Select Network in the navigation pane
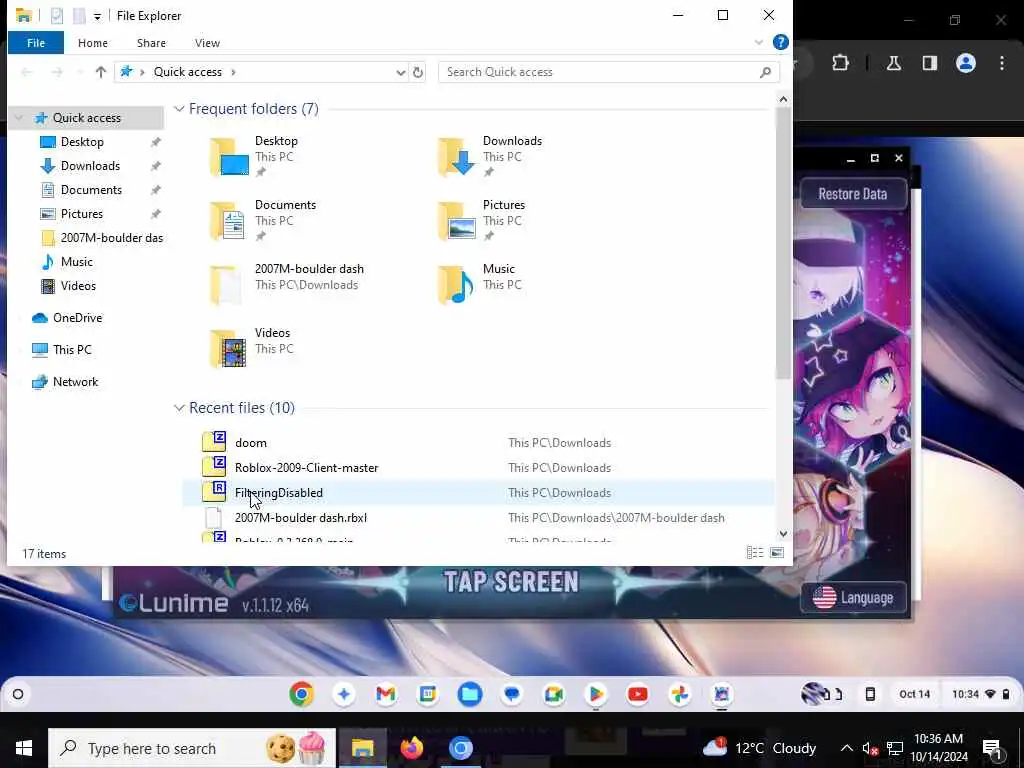Screen dimensions: 1024x768 (75, 382)
